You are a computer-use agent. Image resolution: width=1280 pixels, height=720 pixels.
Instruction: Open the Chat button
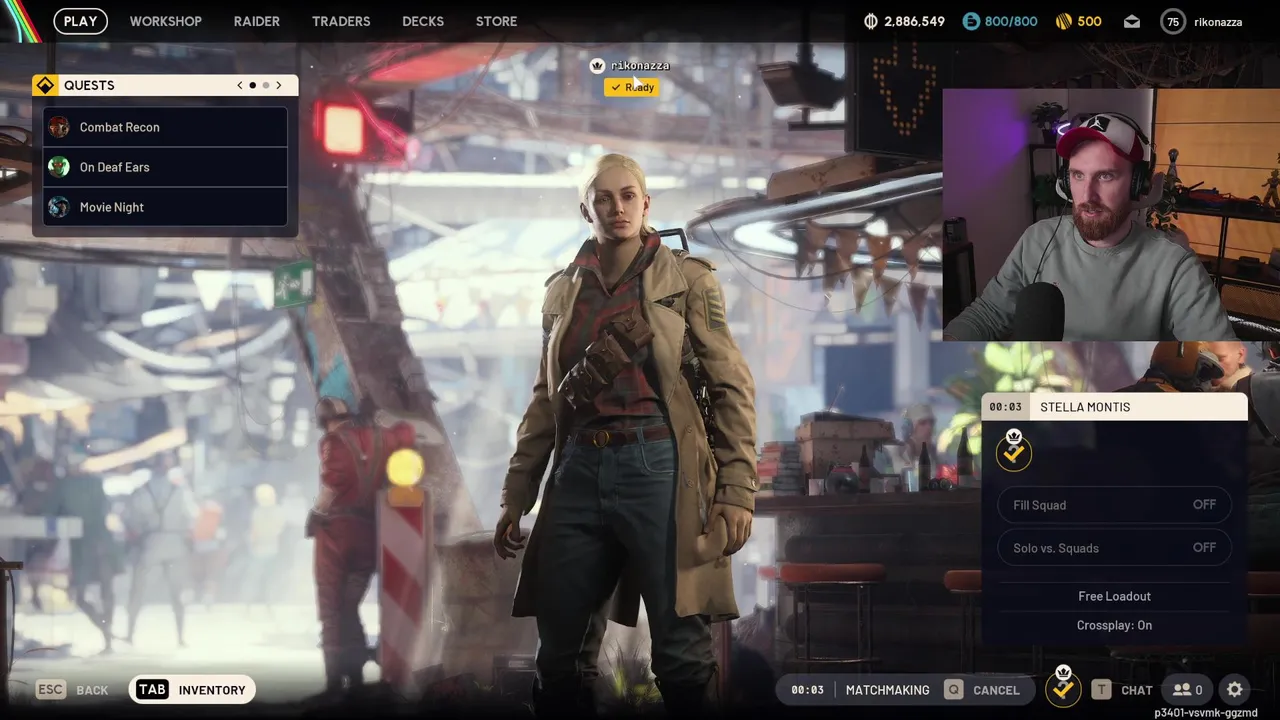pyautogui.click(x=1122, y=690)
